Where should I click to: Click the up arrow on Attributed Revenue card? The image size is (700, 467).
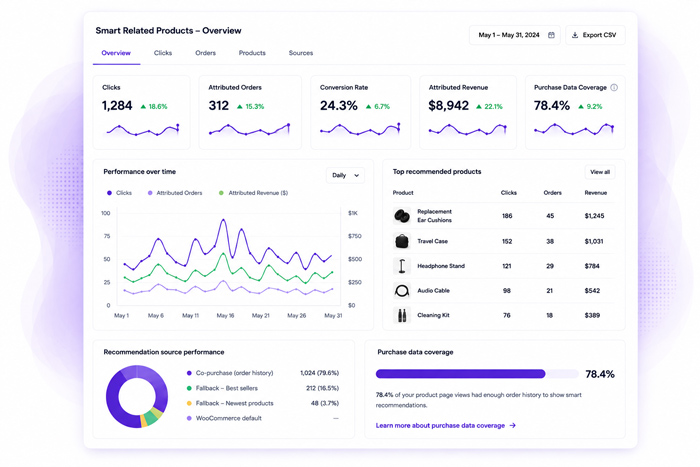point(479,107)
